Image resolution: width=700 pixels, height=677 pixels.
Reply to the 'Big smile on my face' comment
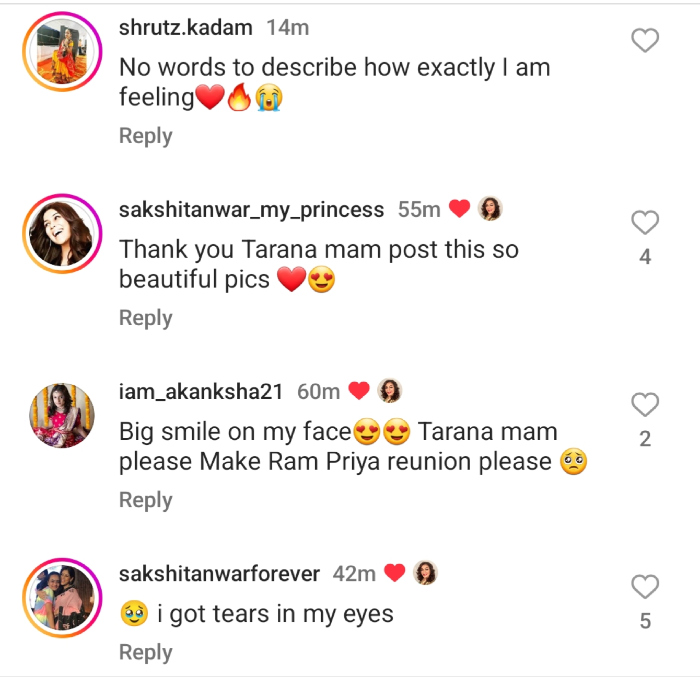(146, 500)
